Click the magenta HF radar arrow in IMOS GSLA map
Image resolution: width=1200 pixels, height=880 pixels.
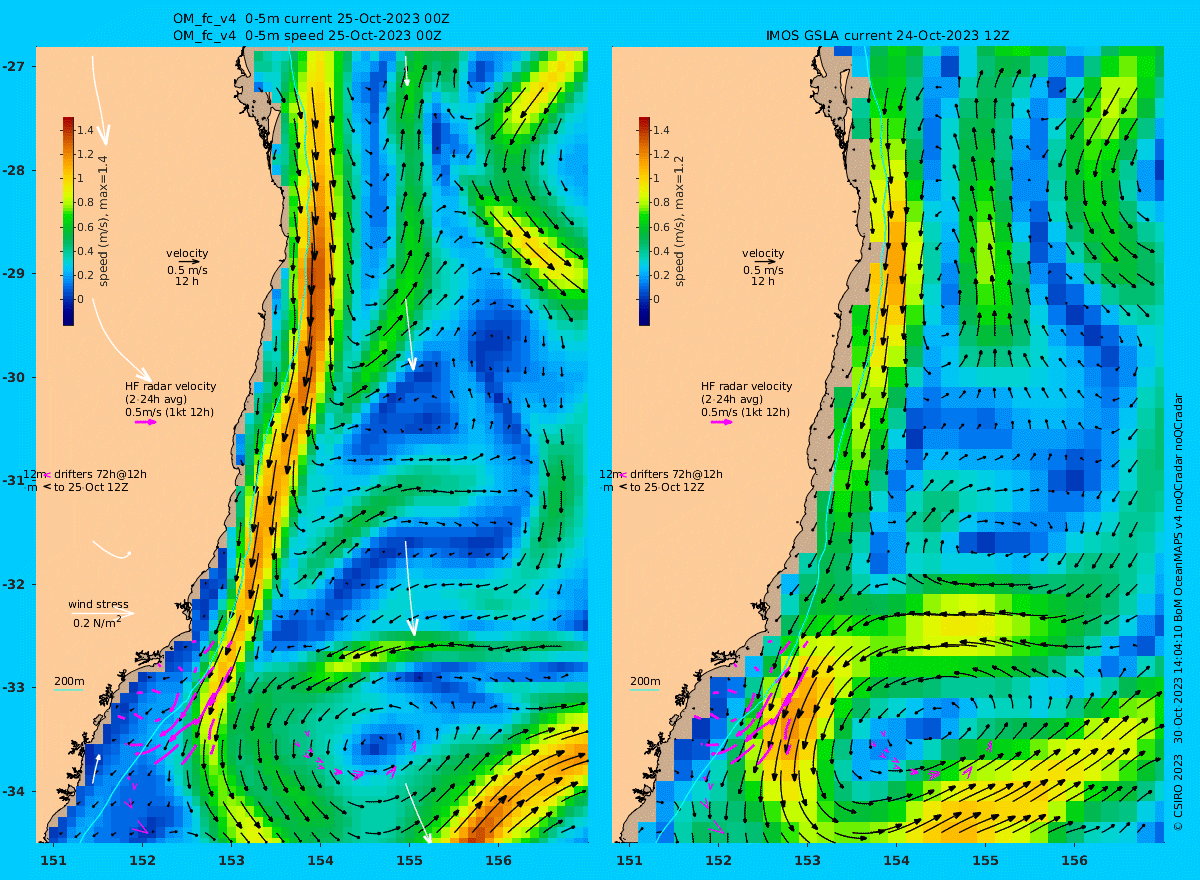click(x=722, y=422)
